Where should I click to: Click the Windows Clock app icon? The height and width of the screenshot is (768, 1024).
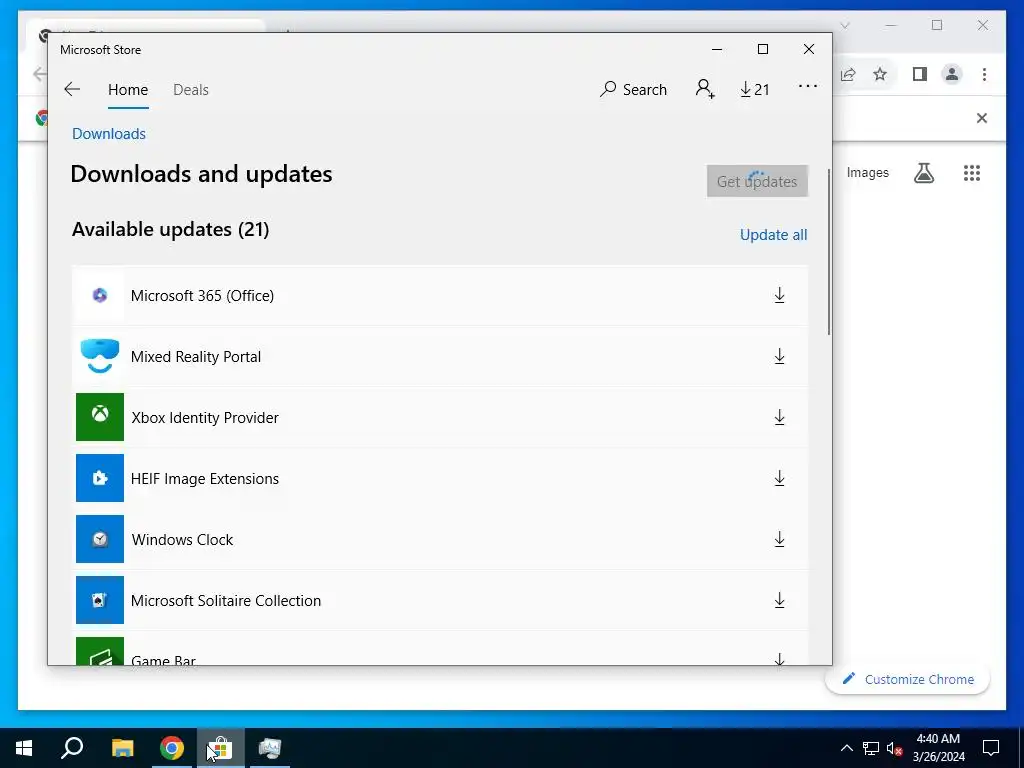pyautogui.click(x=100, y=539)
